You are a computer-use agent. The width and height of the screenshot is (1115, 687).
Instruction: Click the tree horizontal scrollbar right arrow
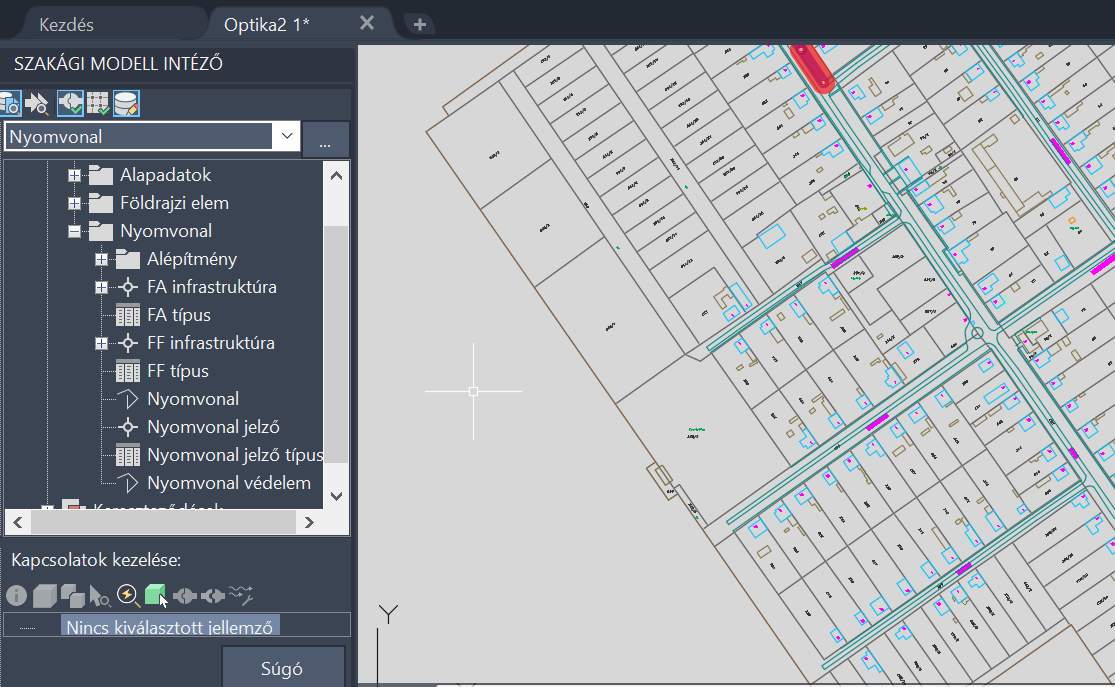(309, 523)
